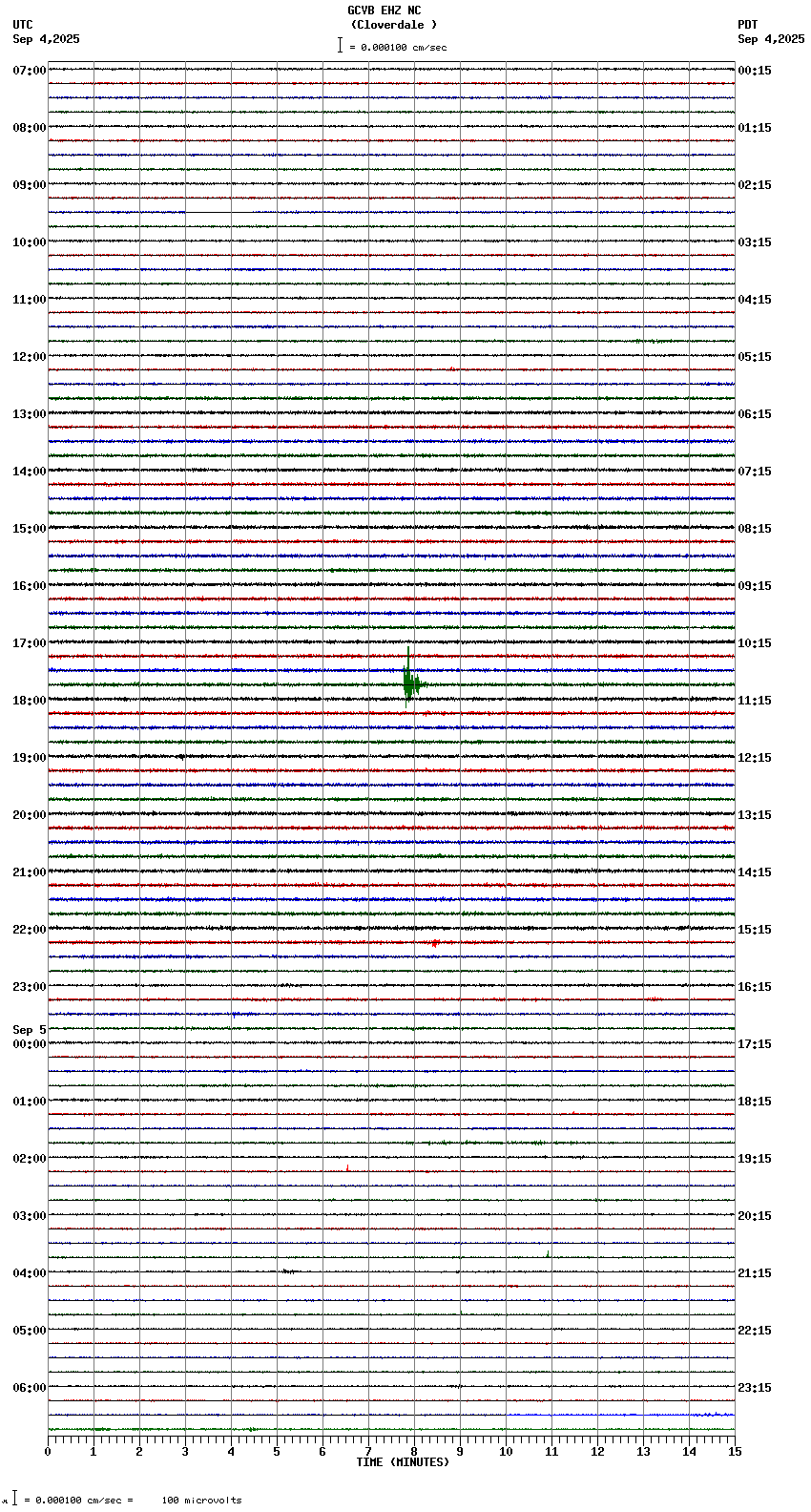Click the 06:15 PDT time label

click(755, 414)
